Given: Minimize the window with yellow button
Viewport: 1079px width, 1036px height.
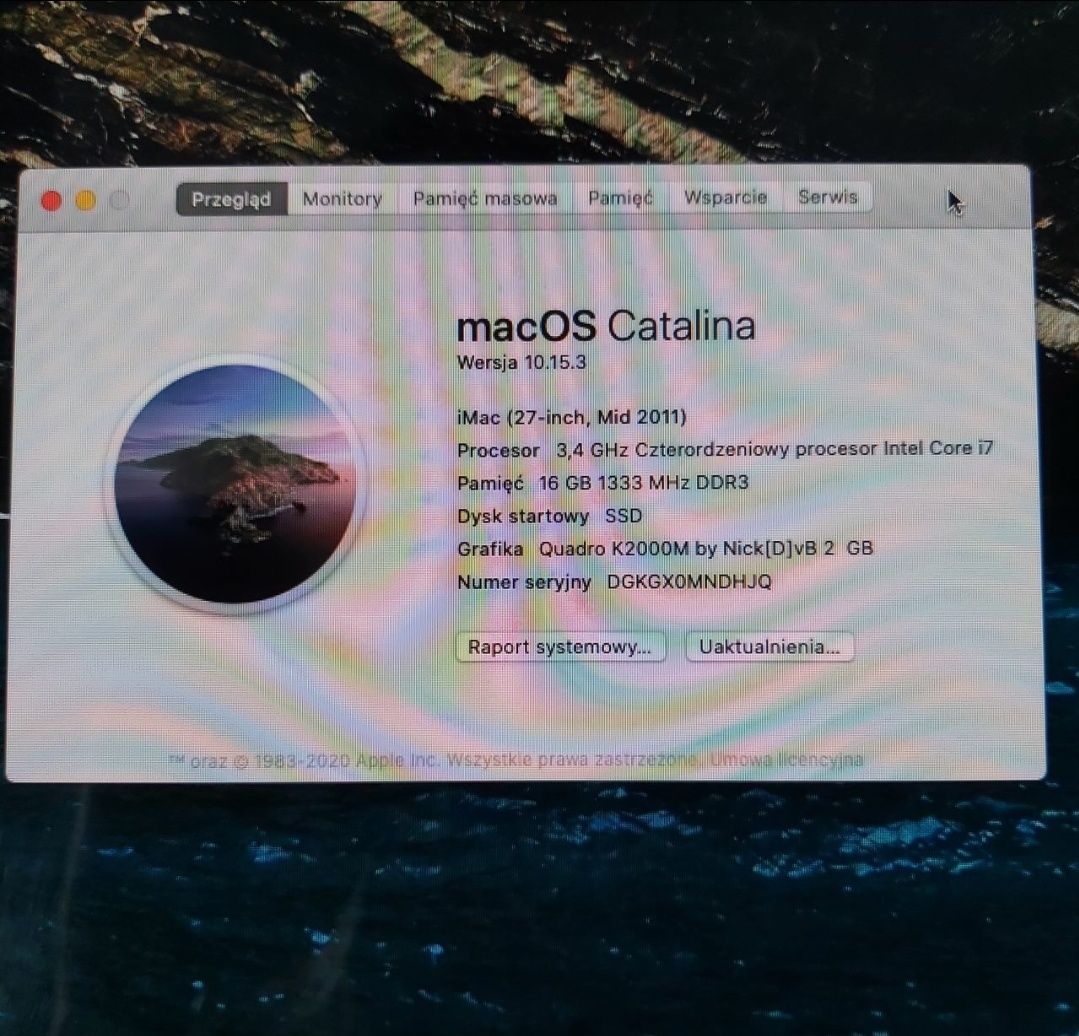Looking at the screenshot, I should tap(85, 200).
